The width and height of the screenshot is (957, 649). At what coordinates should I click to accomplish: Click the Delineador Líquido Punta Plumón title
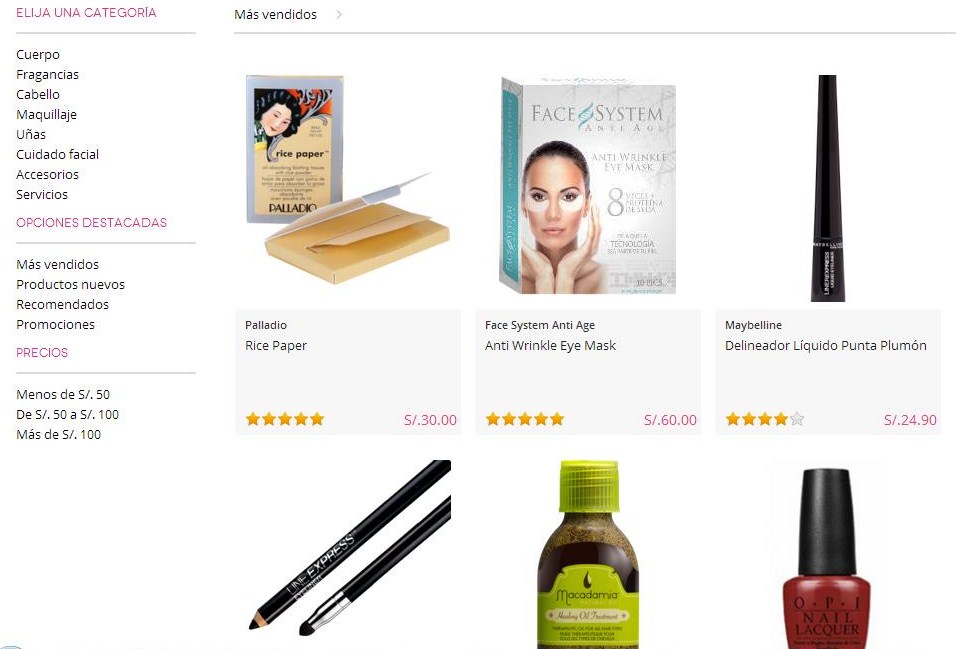826,346
